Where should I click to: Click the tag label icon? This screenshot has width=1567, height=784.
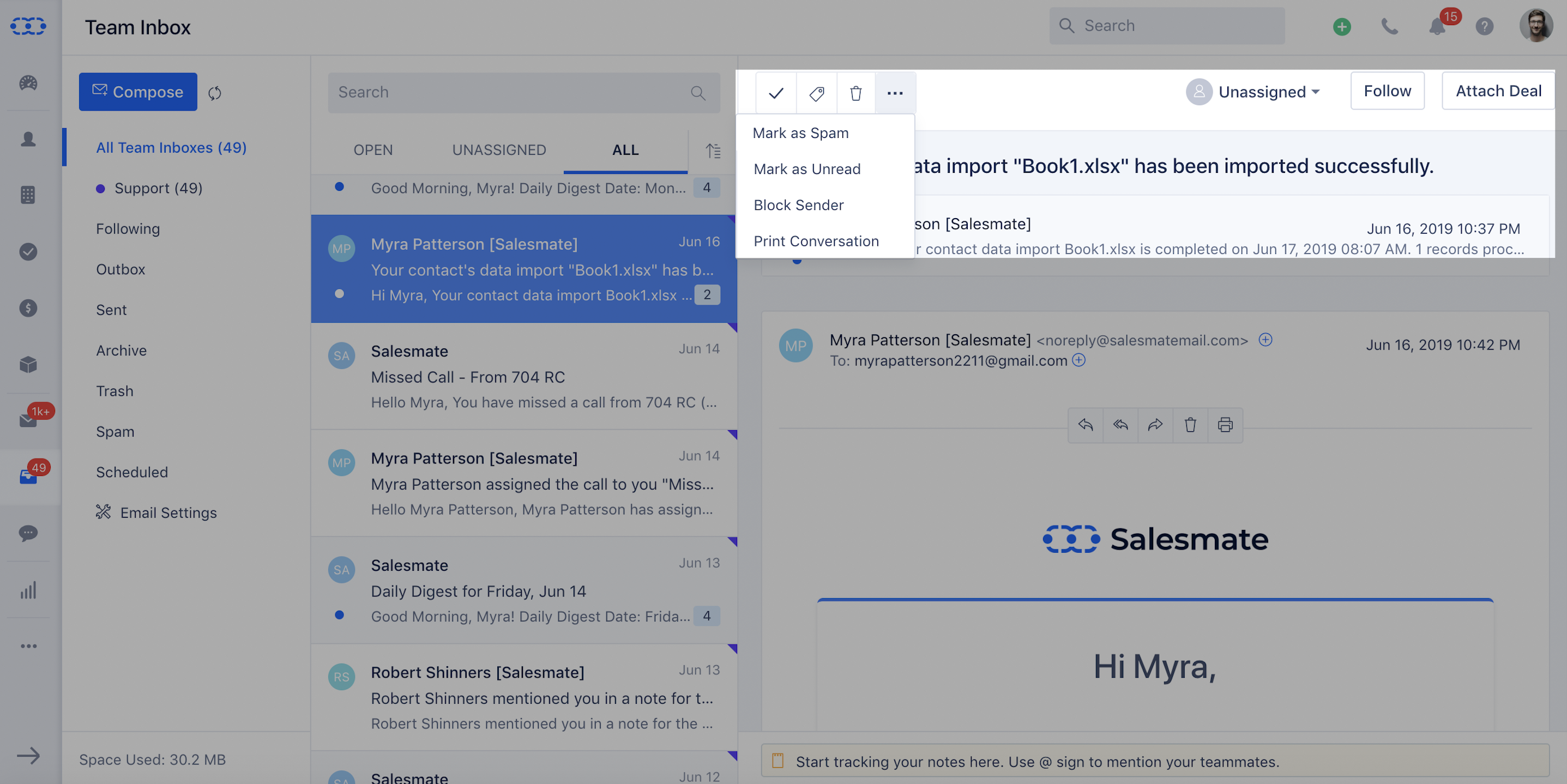point(816,93)
